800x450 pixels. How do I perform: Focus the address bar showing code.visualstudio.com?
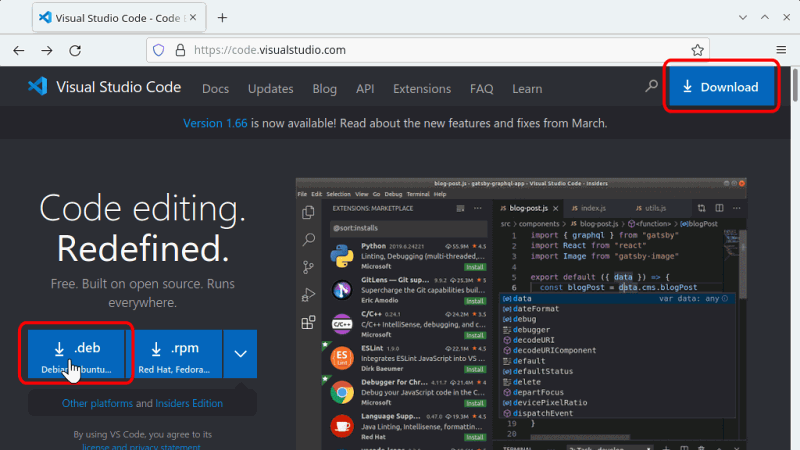(x=420, y=50)
